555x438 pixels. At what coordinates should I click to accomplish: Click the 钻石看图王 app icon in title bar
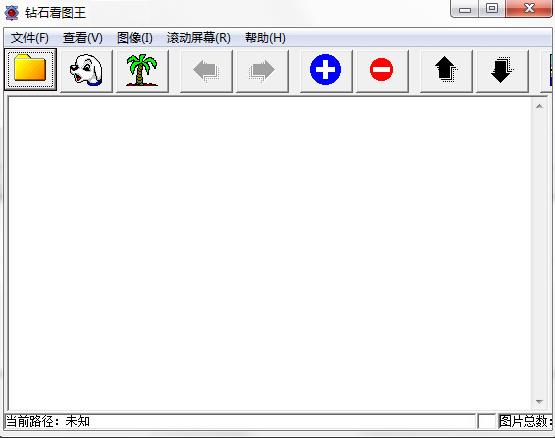tap(12, 13)
